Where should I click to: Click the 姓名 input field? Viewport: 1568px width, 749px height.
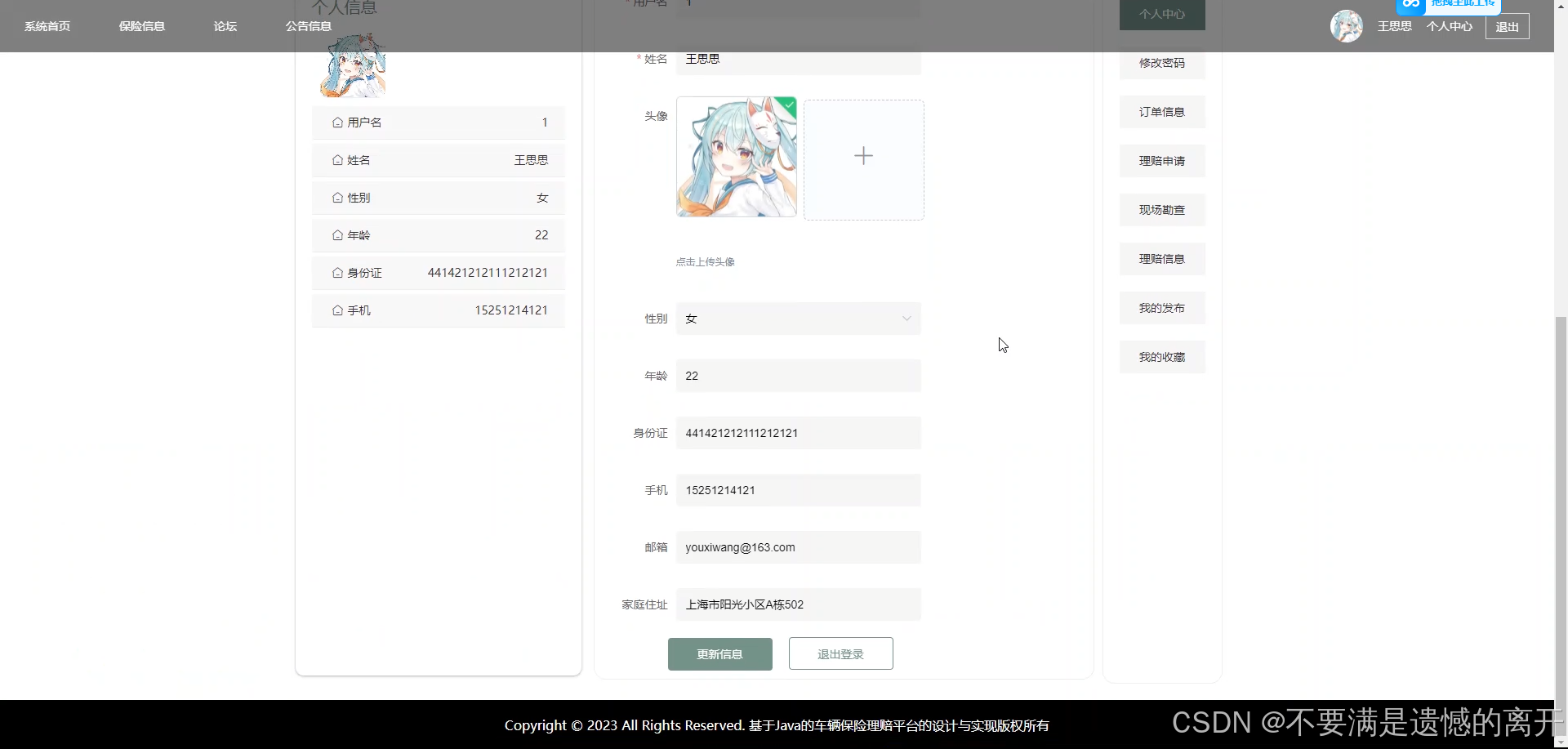click(x=798, y=59)
